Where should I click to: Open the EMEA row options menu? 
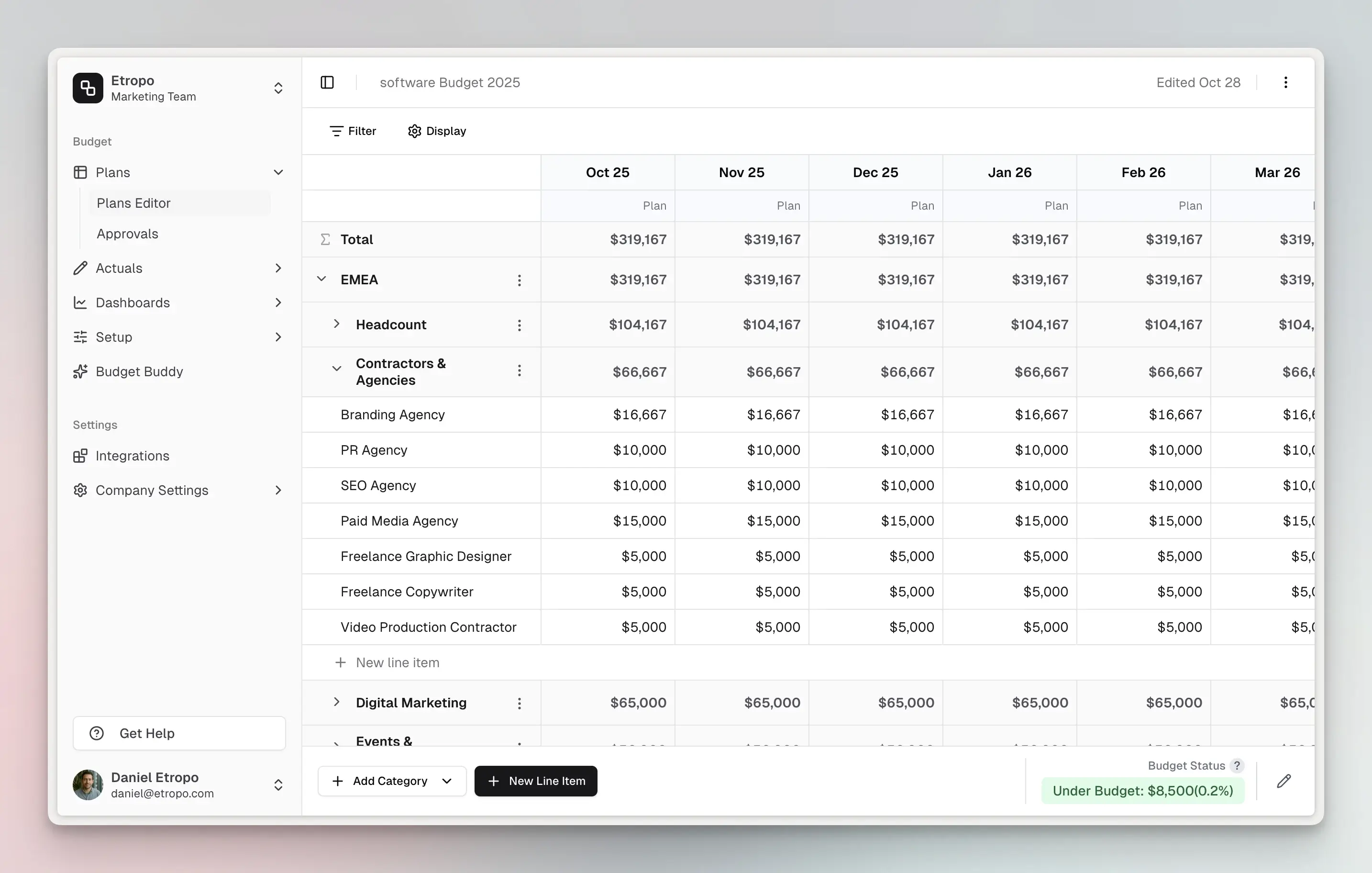pyautogui.click(x=519, y=280)
